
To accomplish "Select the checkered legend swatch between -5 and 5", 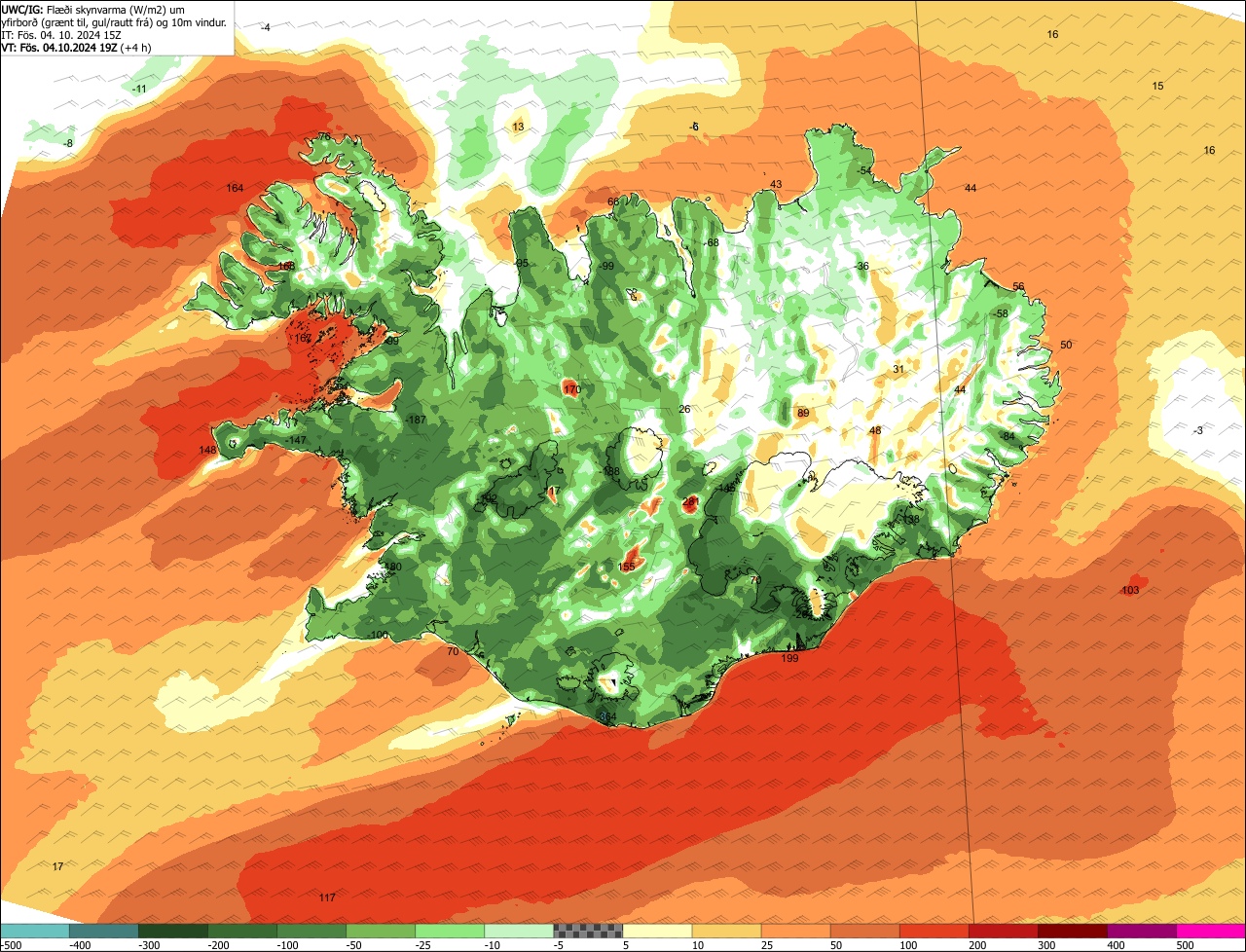I will [588, 931].
